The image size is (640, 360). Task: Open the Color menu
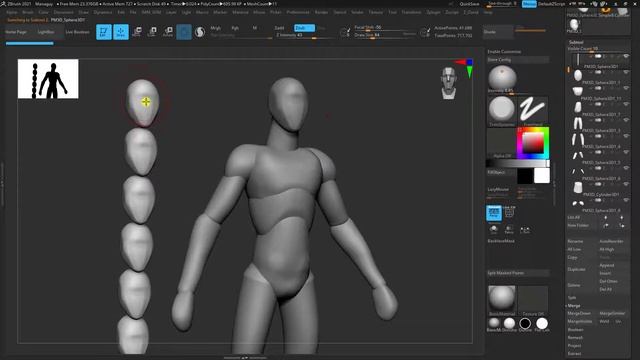point(43,12)
